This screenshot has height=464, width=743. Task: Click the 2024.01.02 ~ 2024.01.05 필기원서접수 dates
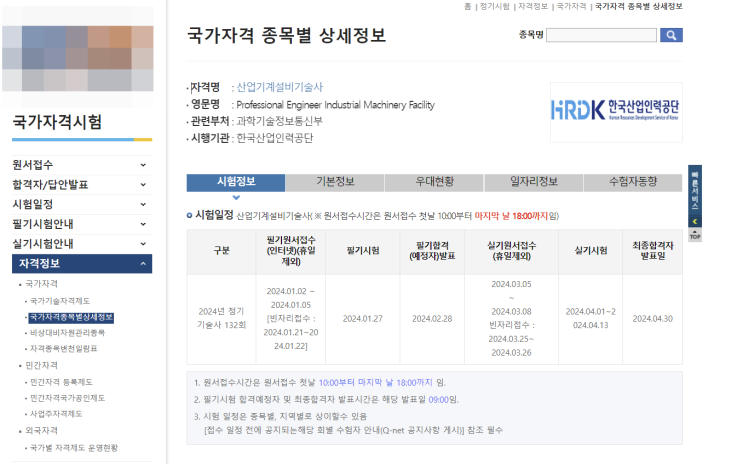(x=291, y=298)
